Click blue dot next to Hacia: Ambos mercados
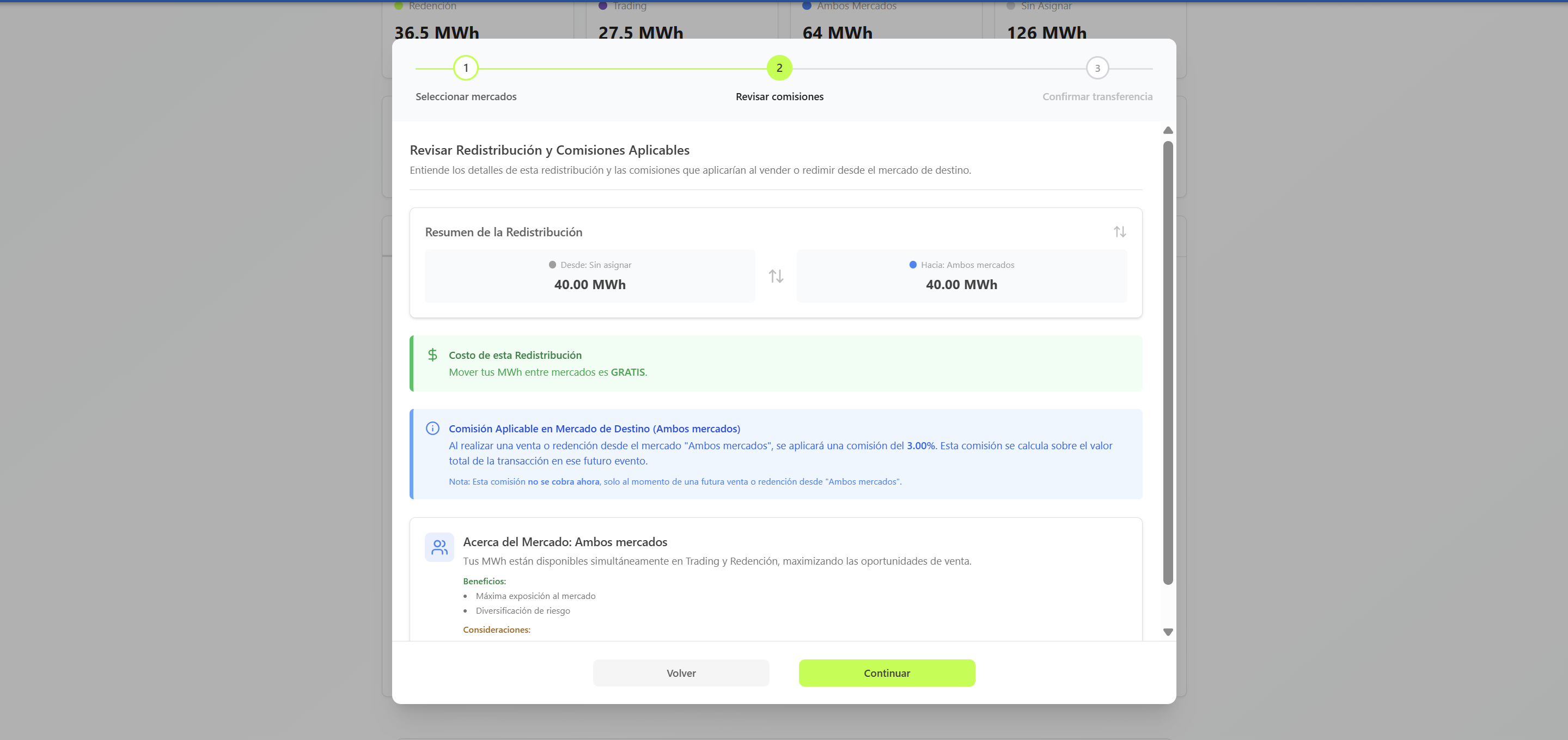The image size is (1568, 740). pos(912,265)
